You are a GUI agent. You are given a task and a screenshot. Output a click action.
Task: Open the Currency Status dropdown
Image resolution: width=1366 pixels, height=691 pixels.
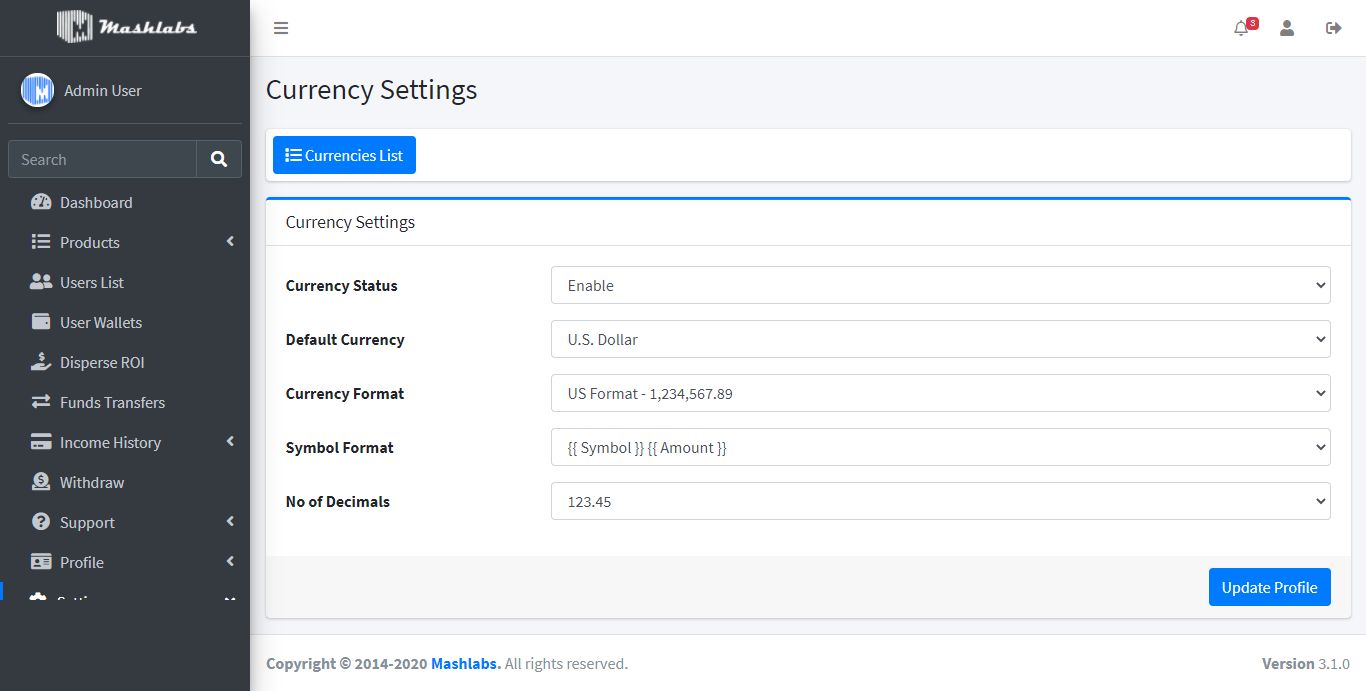coord(940,285)
